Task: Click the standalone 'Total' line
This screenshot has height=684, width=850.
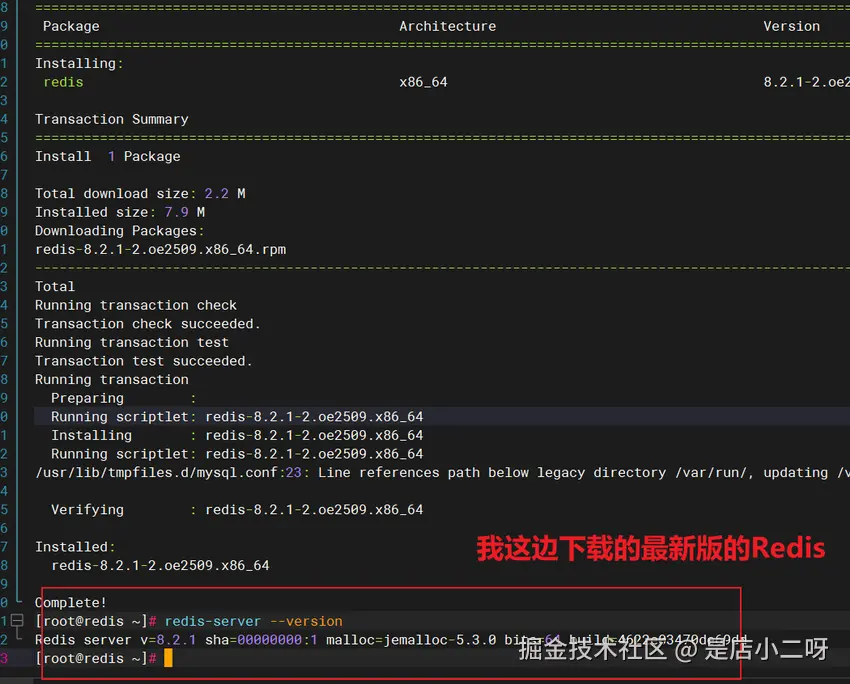Action: 55,286
